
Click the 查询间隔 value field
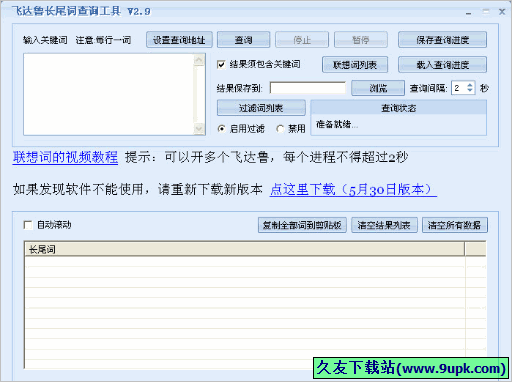459,88
